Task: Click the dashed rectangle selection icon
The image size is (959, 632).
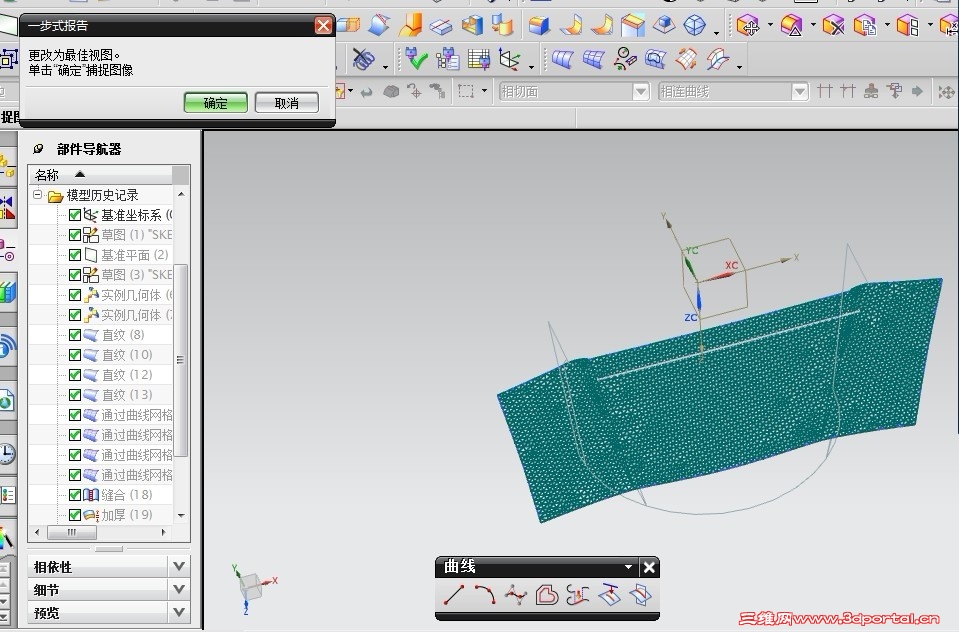Action: tap(466, 91)
